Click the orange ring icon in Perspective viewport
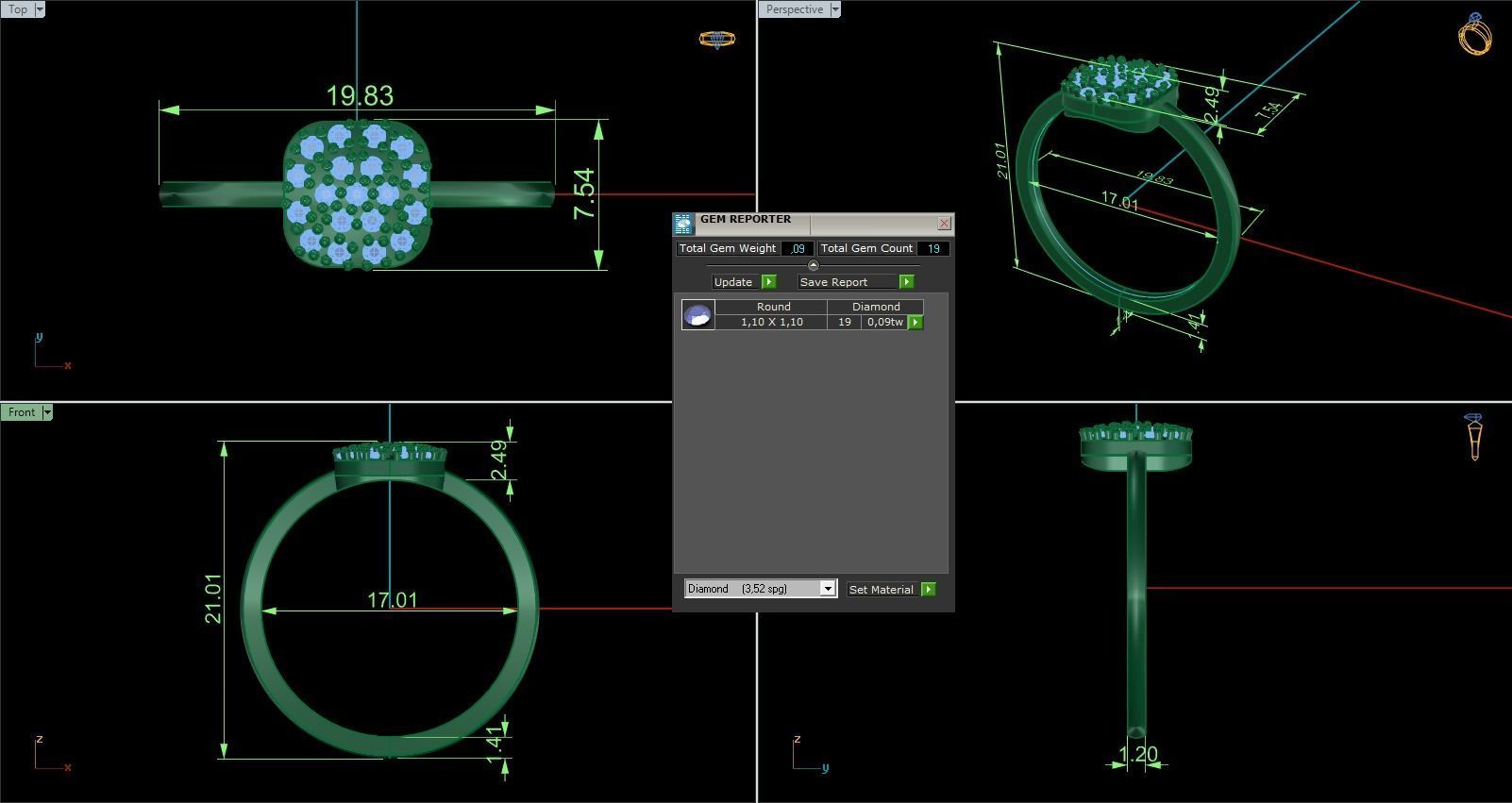The height and width of the screenshot is (803, 1512). (x=1474, y=34)
